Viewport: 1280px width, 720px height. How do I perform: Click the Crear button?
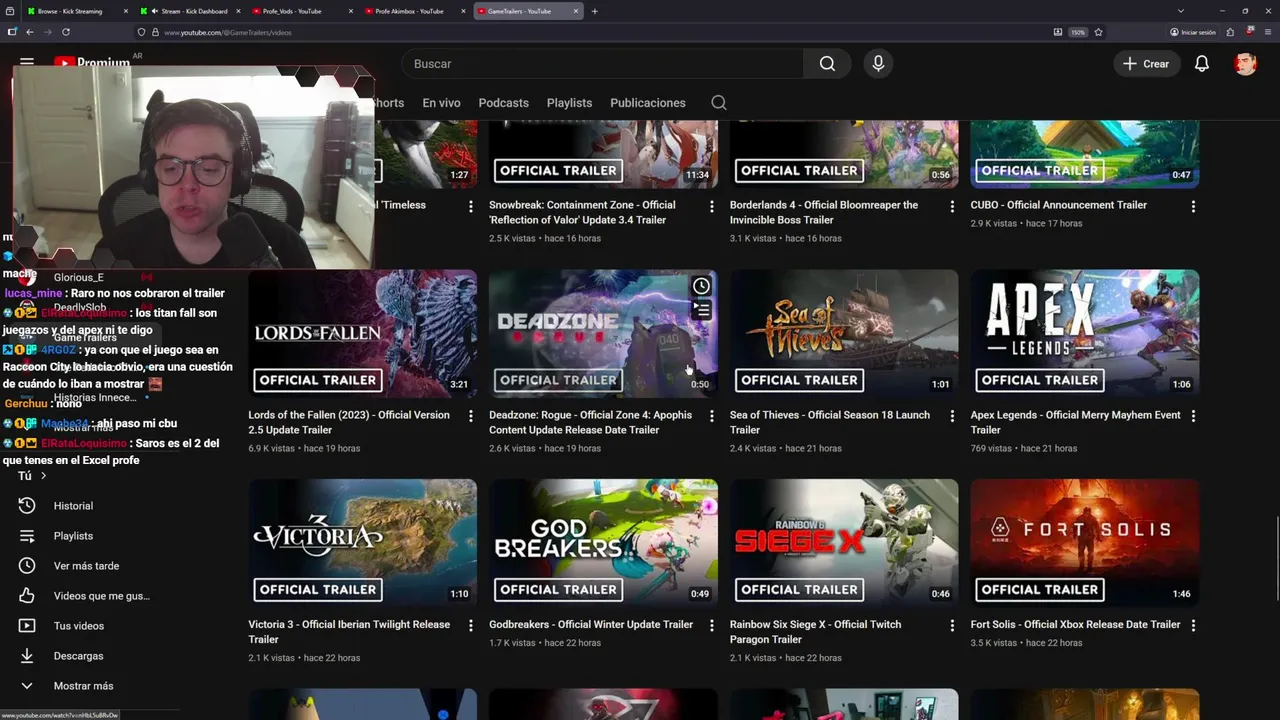click(1146, 64)
